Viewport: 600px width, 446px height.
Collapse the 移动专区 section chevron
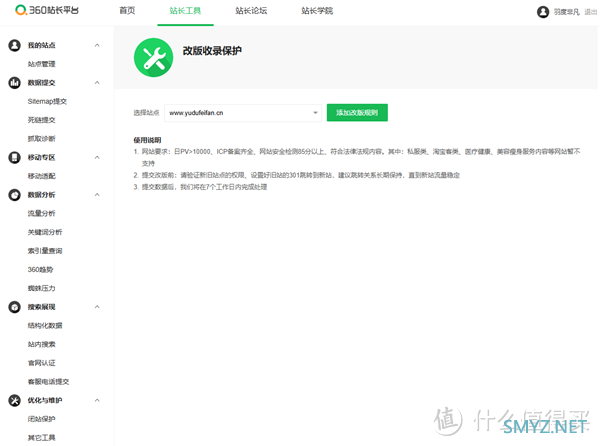pos(97,157)
